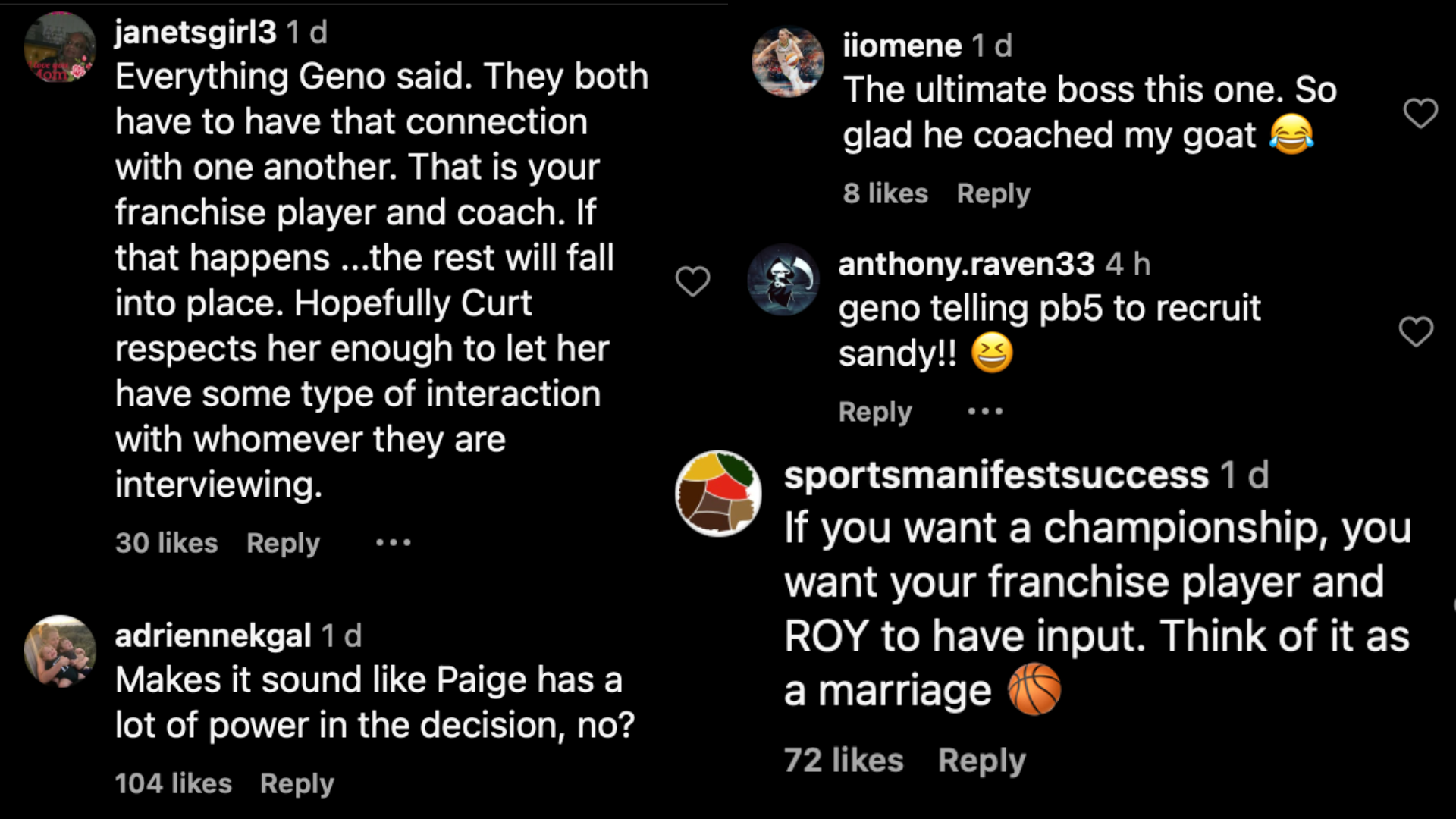Open more options on janetsgirl3's comment

click(x=394, y=542)
